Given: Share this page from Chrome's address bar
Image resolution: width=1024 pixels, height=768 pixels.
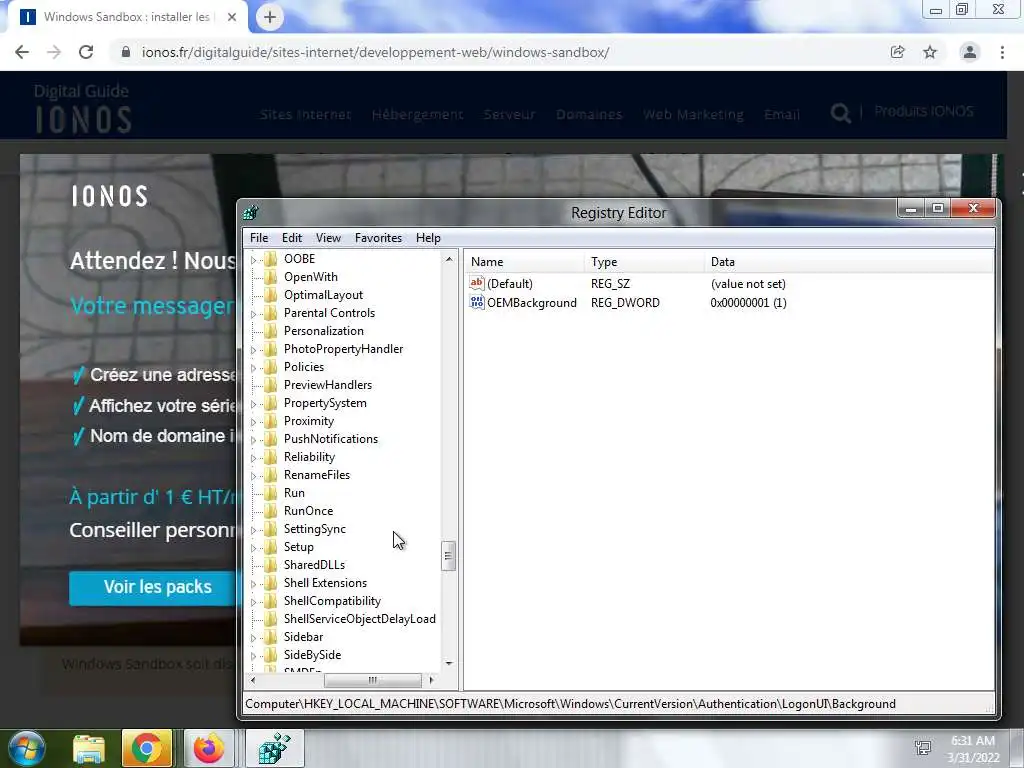Looking at the screenshot, I should point(897,52).
